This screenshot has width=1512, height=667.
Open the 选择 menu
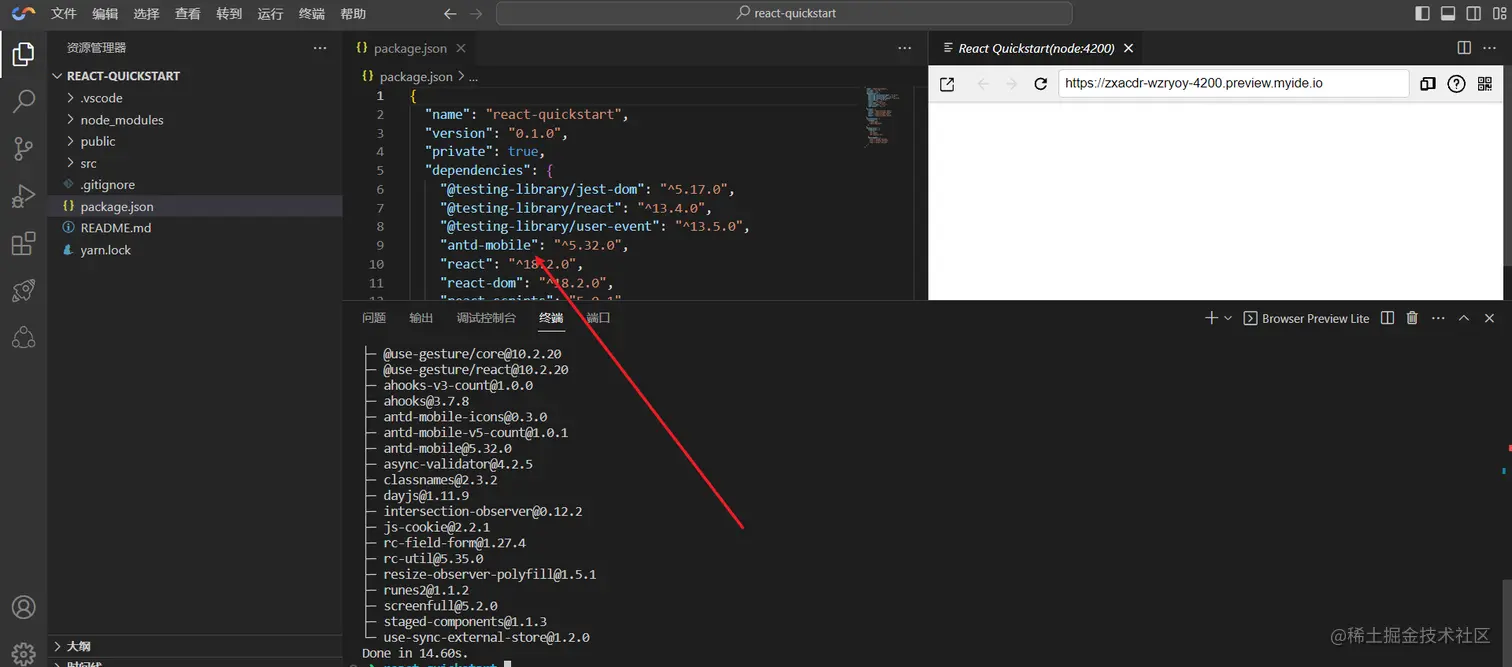(146, 14)
